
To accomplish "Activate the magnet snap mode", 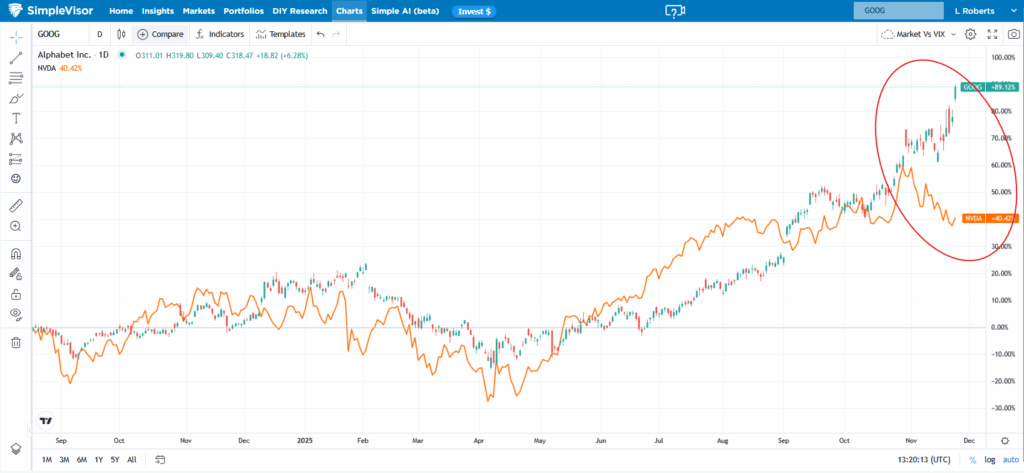I will pyautogui.click(x=16, y=253).
